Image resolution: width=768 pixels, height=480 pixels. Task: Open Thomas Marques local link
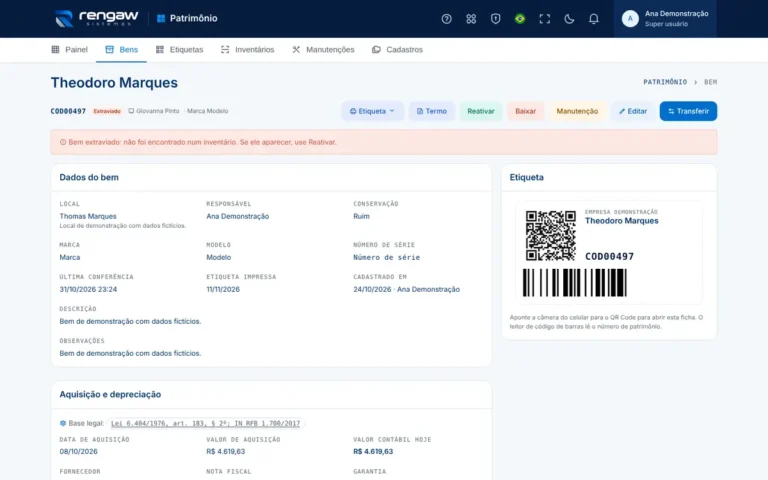[x=88, y=216]
